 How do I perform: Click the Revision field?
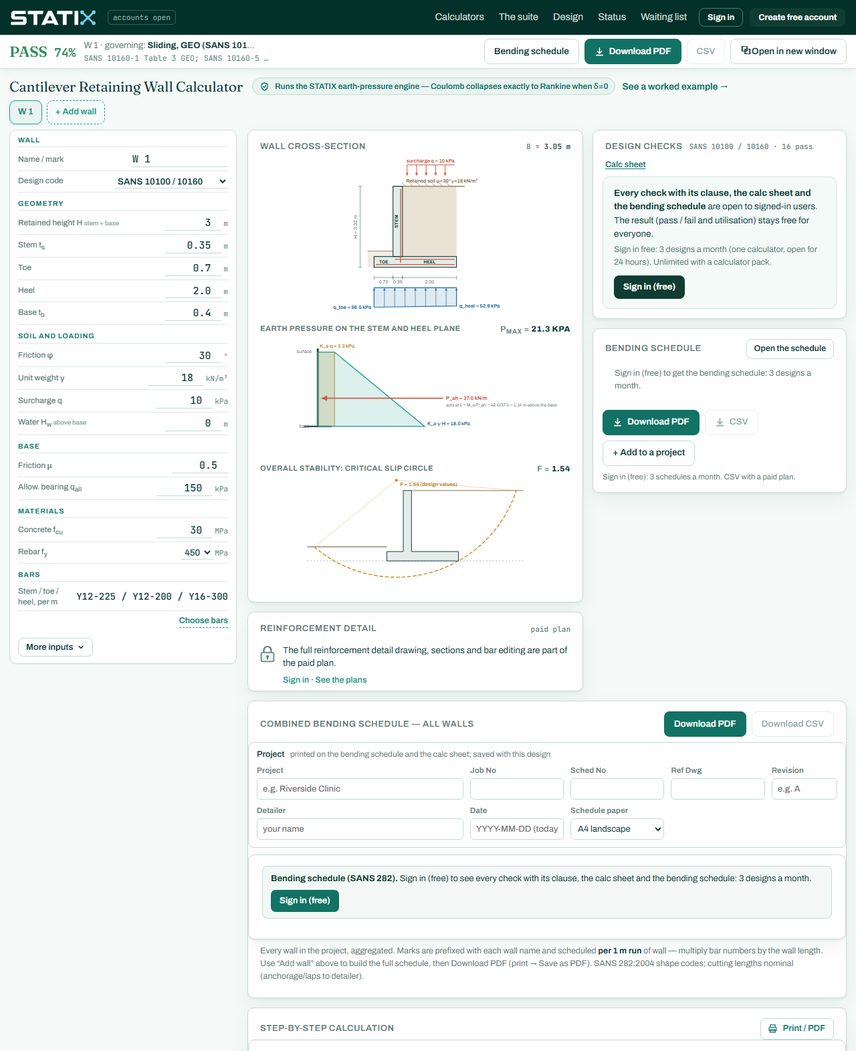point(804,789)
